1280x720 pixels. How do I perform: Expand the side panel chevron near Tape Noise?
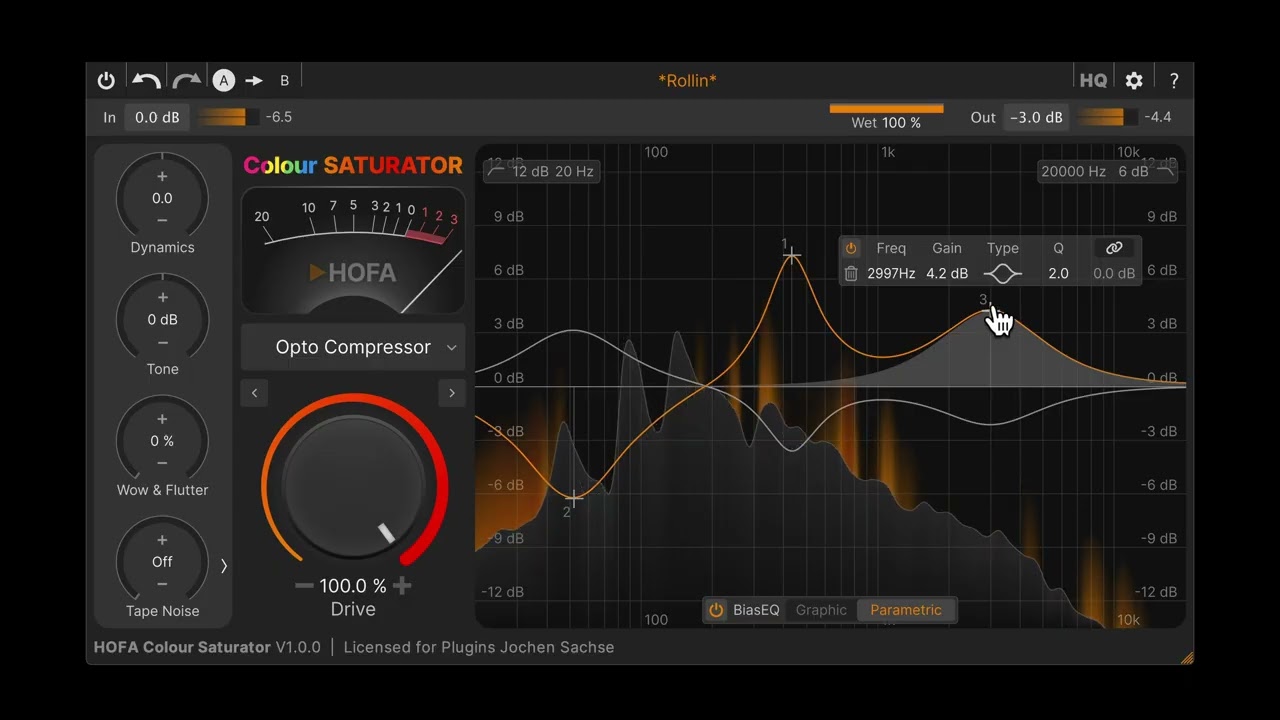[223, 566]
